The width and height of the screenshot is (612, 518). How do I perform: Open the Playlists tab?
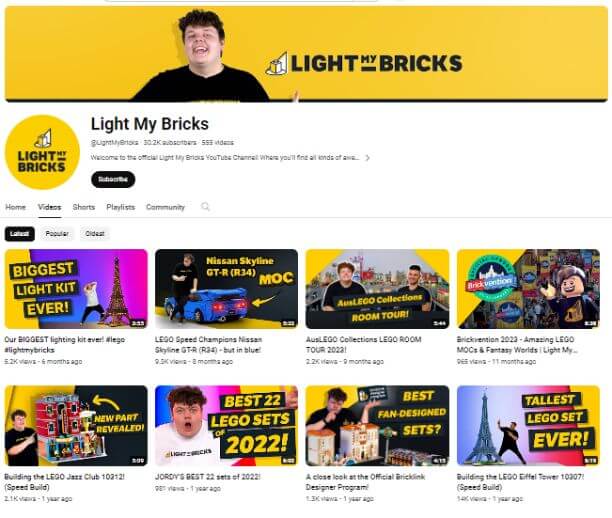click(121, 207)
